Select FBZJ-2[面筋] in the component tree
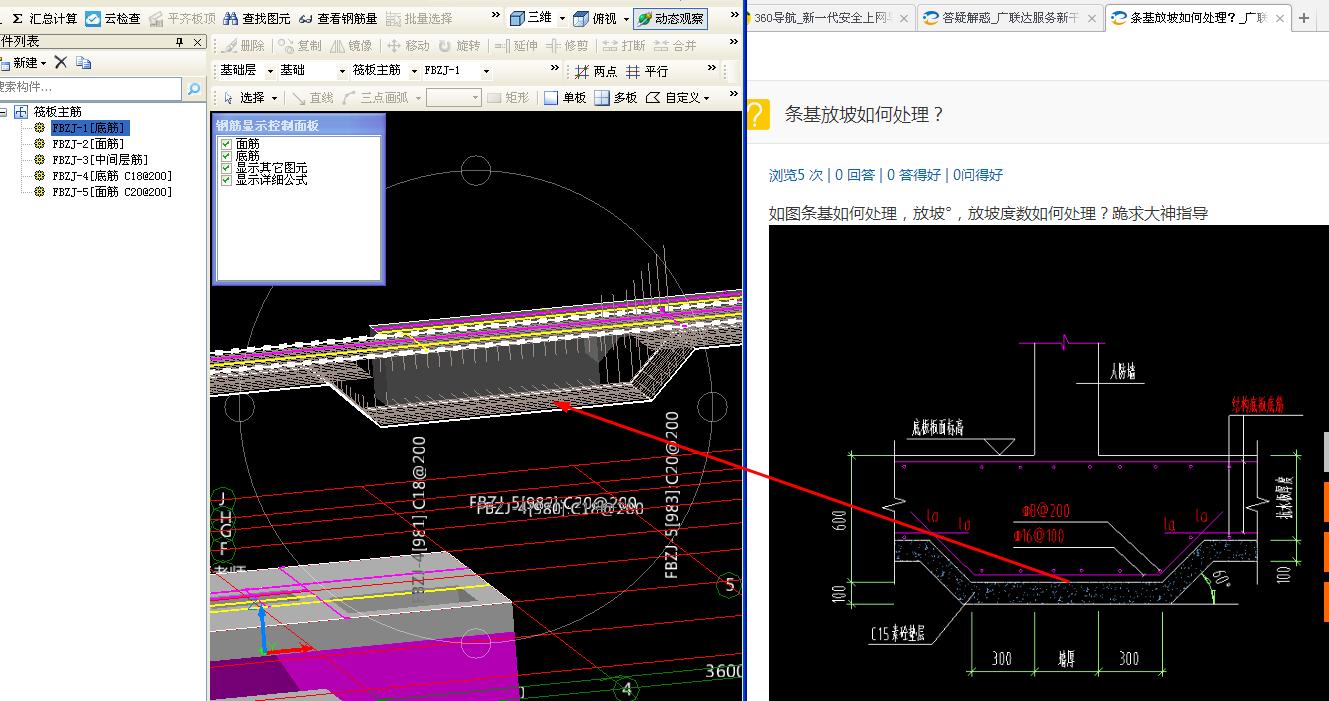This screenshot has height=701, width=1329. click(x=88, y=144)
